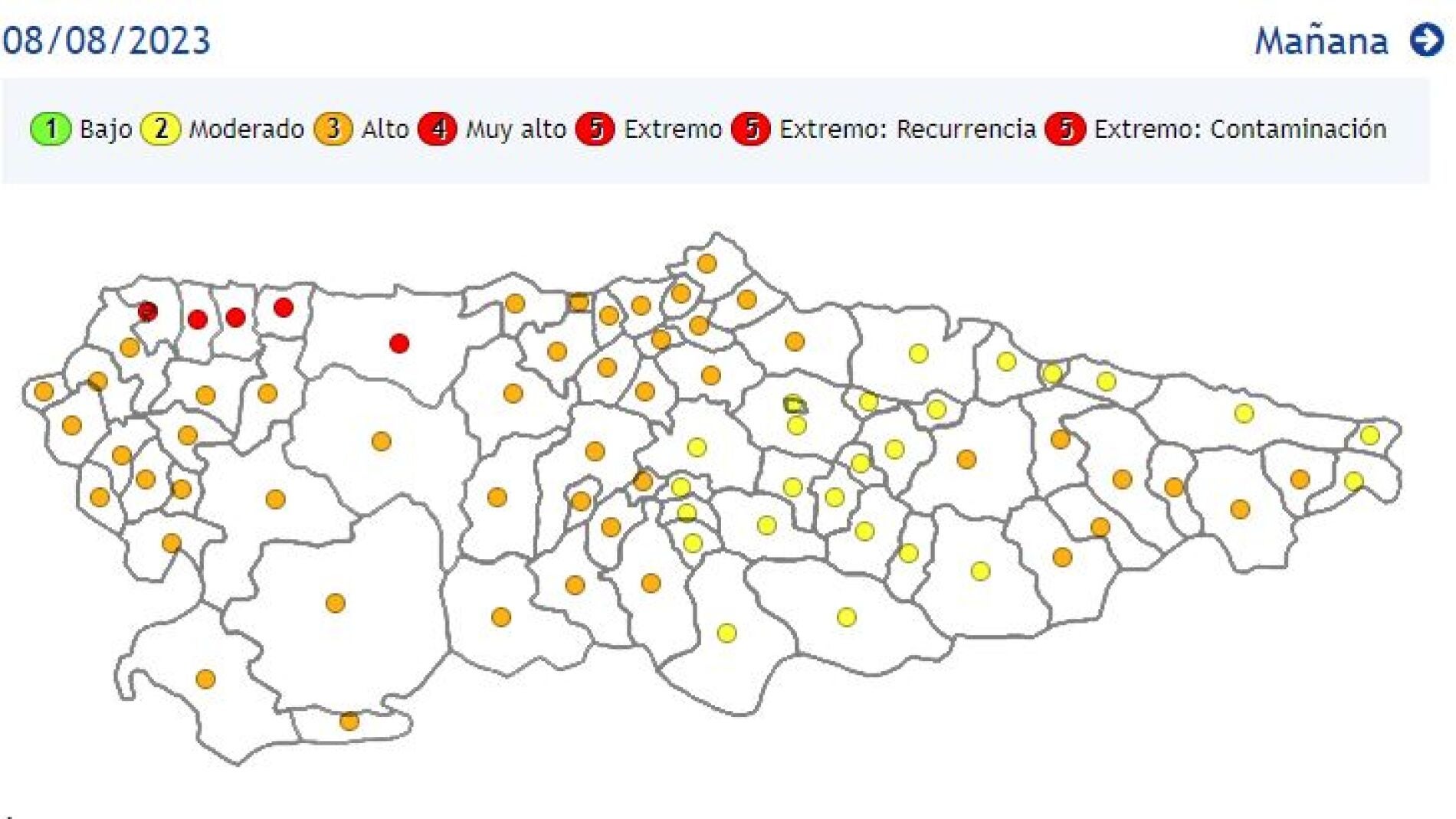
Task: Select the red Muy alto level 4 icon
Action: [x=438, y=129]
